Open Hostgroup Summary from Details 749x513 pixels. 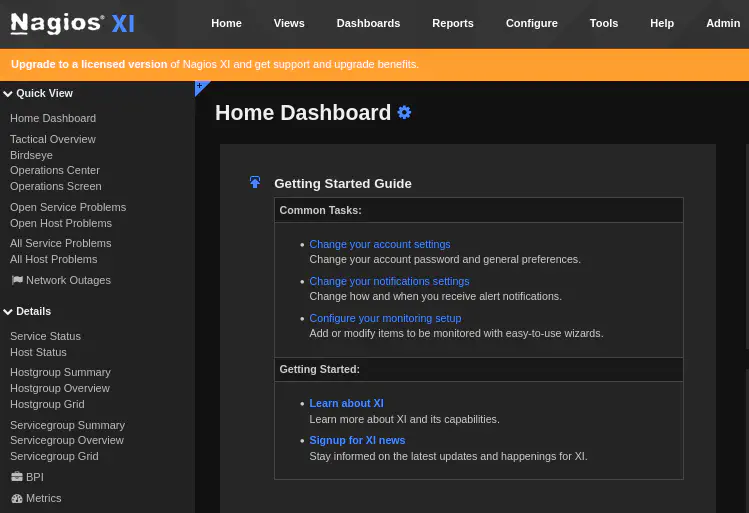click(60, 372)
